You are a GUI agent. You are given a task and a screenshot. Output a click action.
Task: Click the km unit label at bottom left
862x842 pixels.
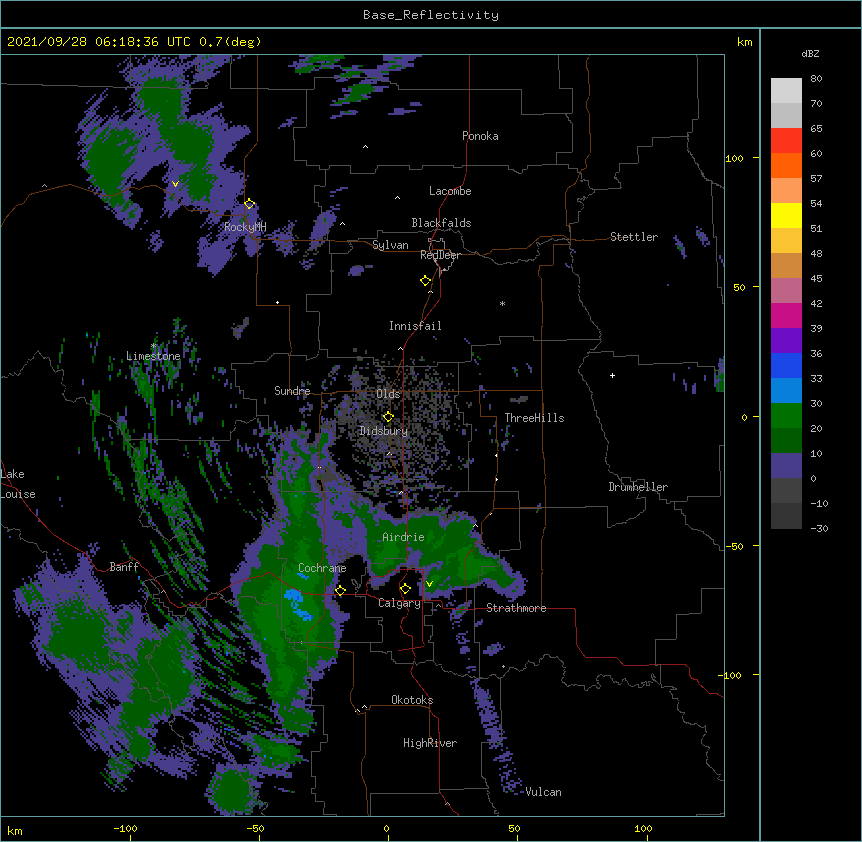[15, 830]
